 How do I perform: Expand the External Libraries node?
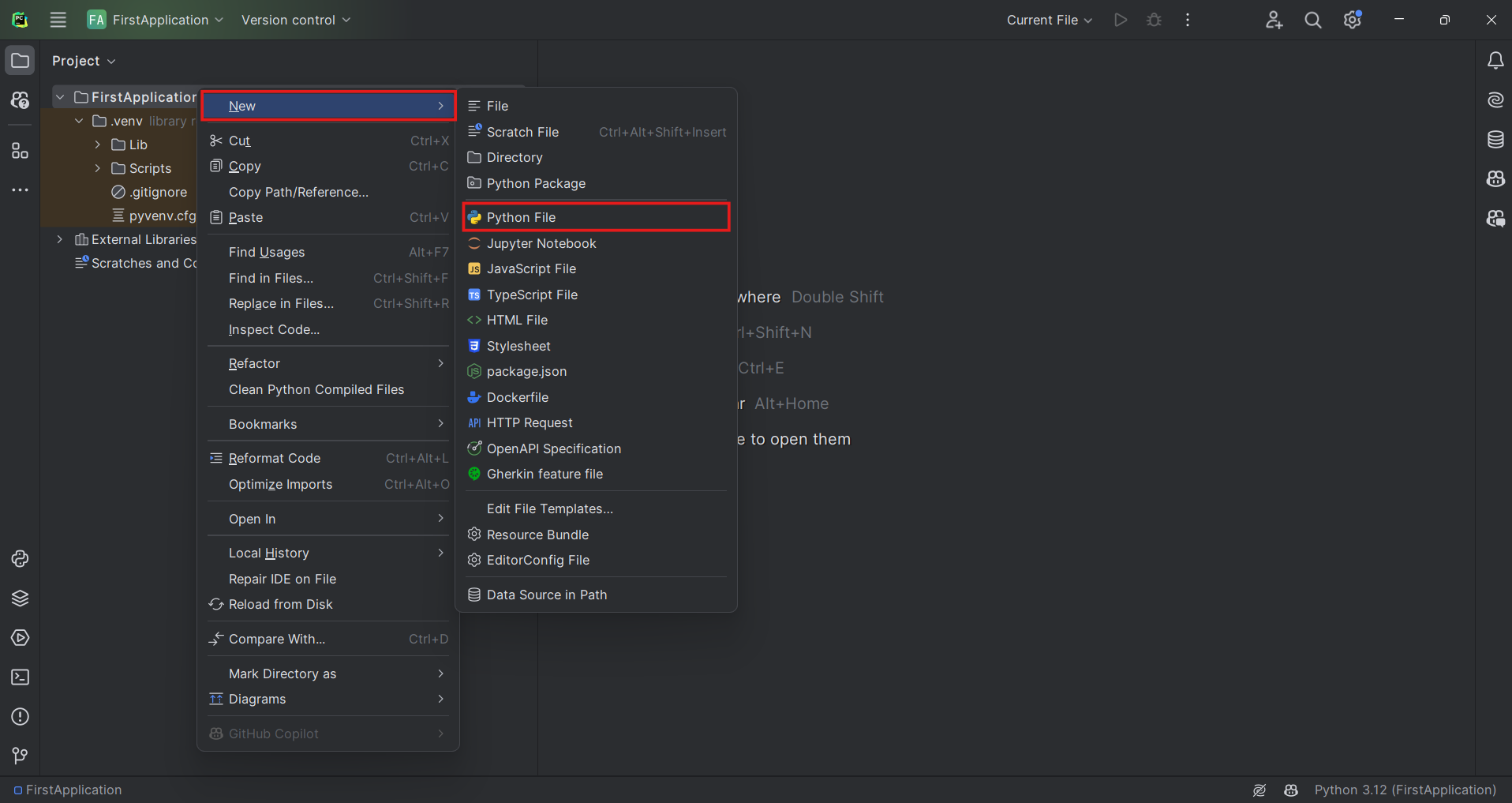60,239
